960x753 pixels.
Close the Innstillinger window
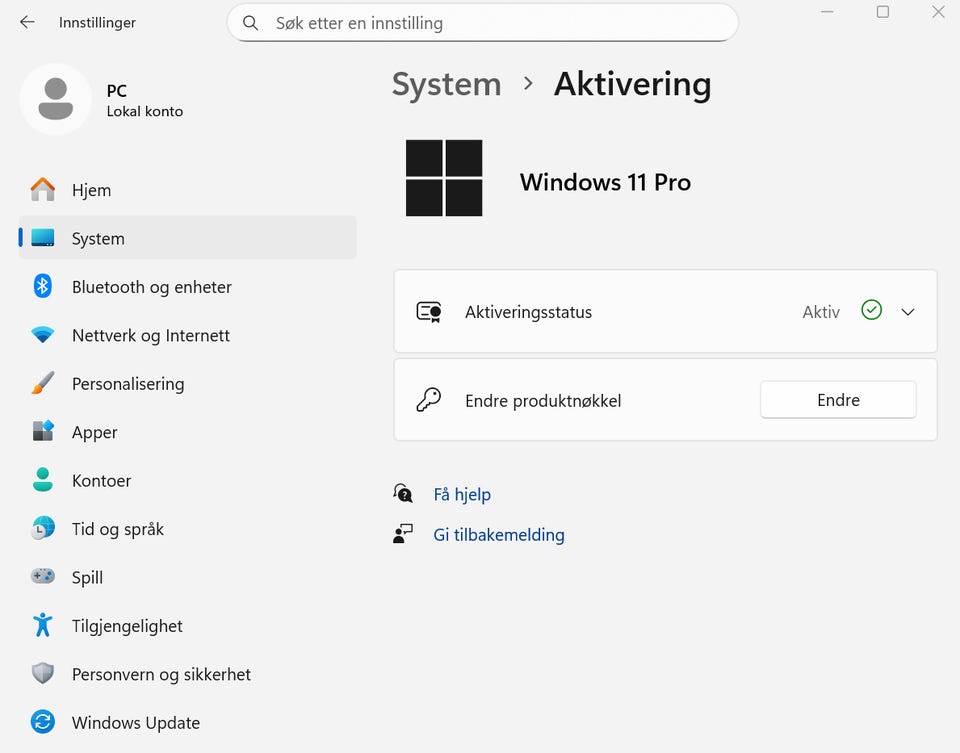[938, 12]
